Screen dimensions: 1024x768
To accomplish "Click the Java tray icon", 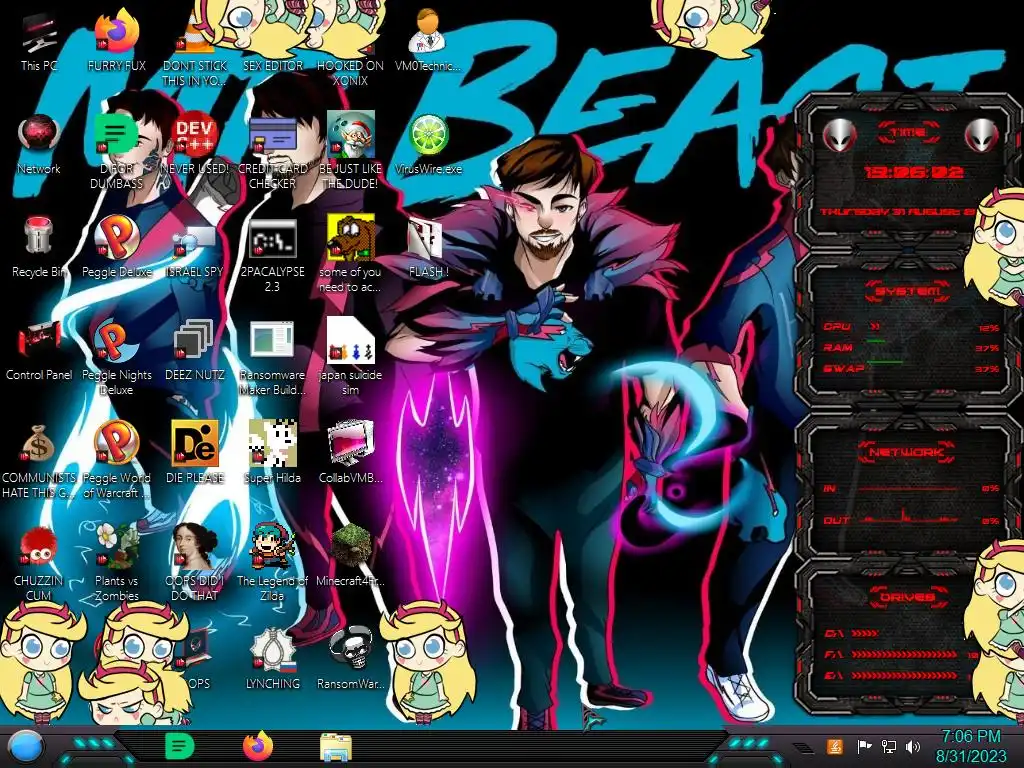I will [834, 746].
